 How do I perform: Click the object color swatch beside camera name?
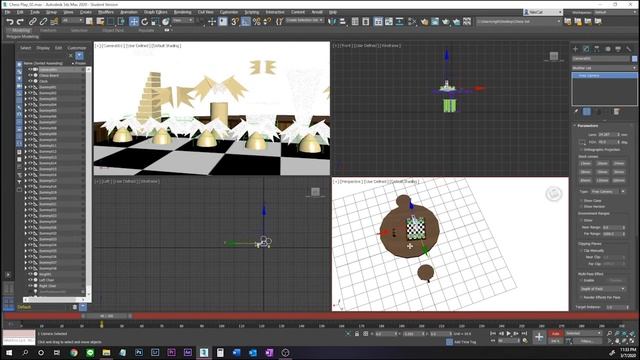[x=634, y=59]
